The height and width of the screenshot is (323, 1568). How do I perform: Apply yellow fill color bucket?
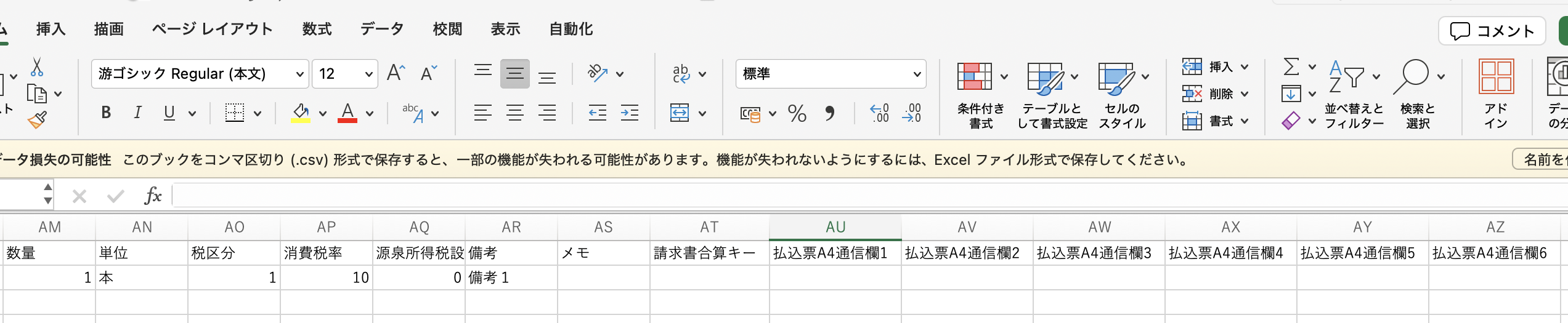[x=301, y=113]
